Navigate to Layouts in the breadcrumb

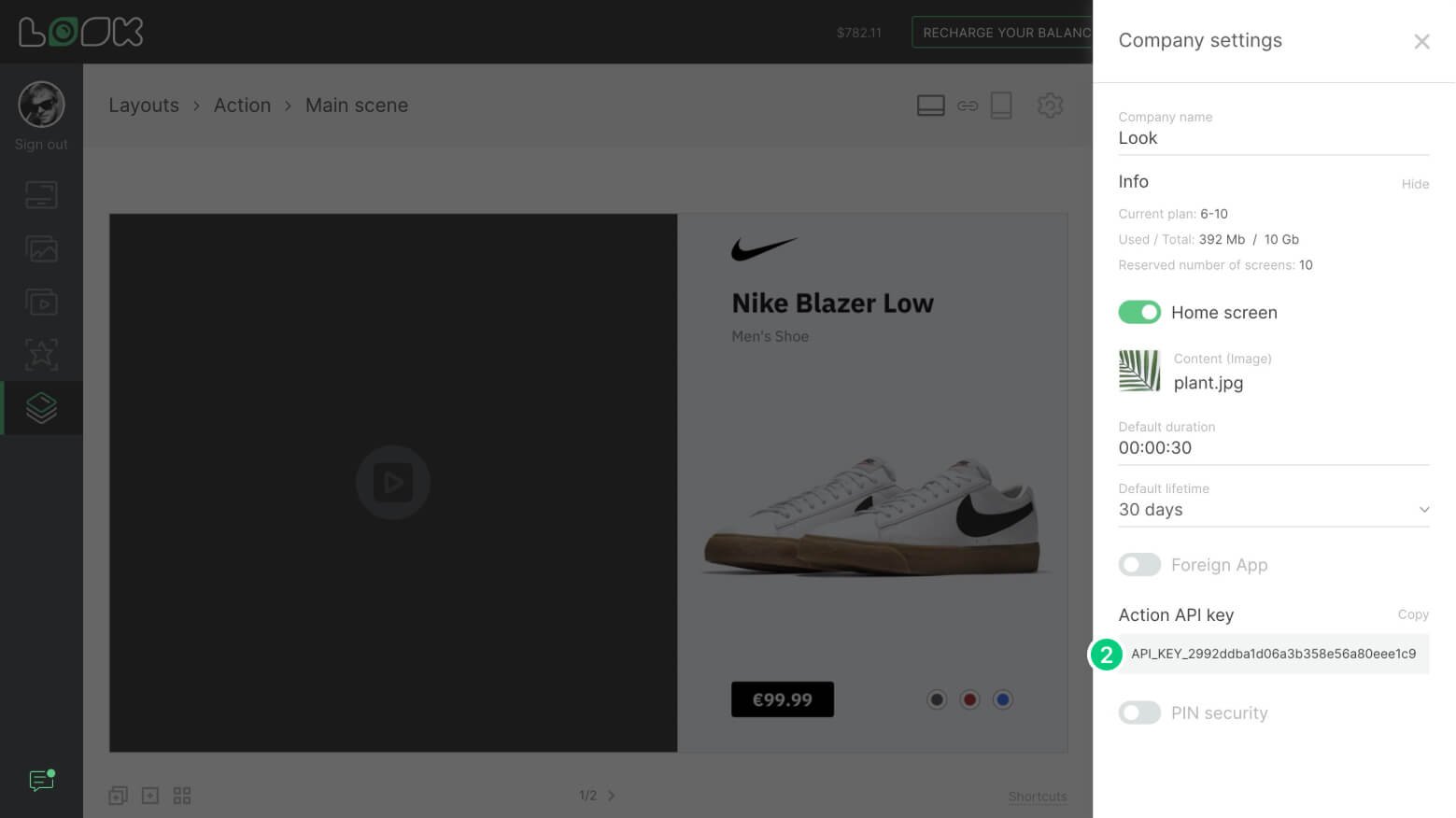click(x=144, y=106)
